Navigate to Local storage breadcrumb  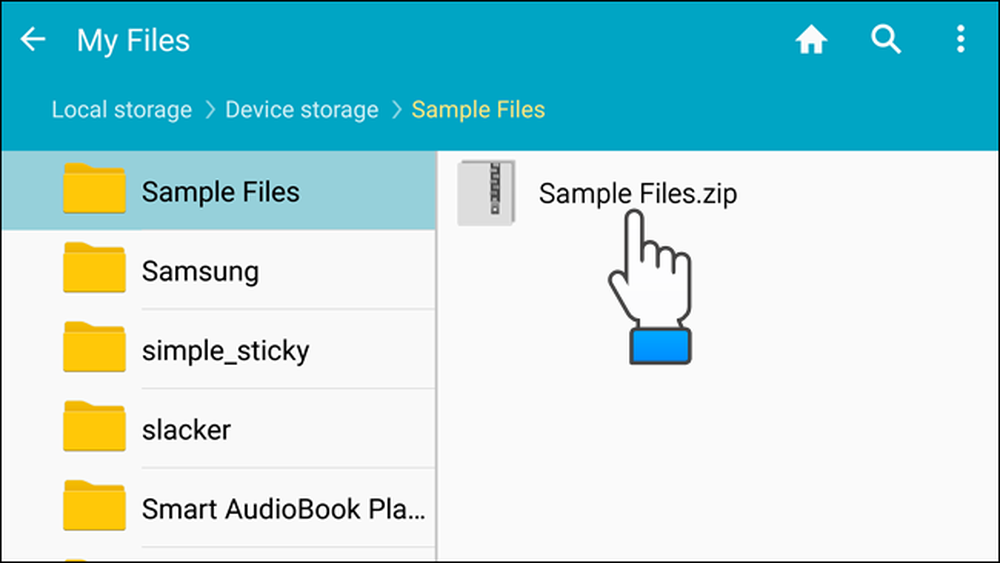pos(122,110)
